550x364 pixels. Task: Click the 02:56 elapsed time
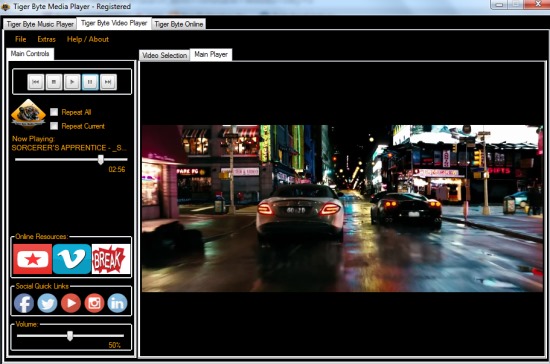117,169
